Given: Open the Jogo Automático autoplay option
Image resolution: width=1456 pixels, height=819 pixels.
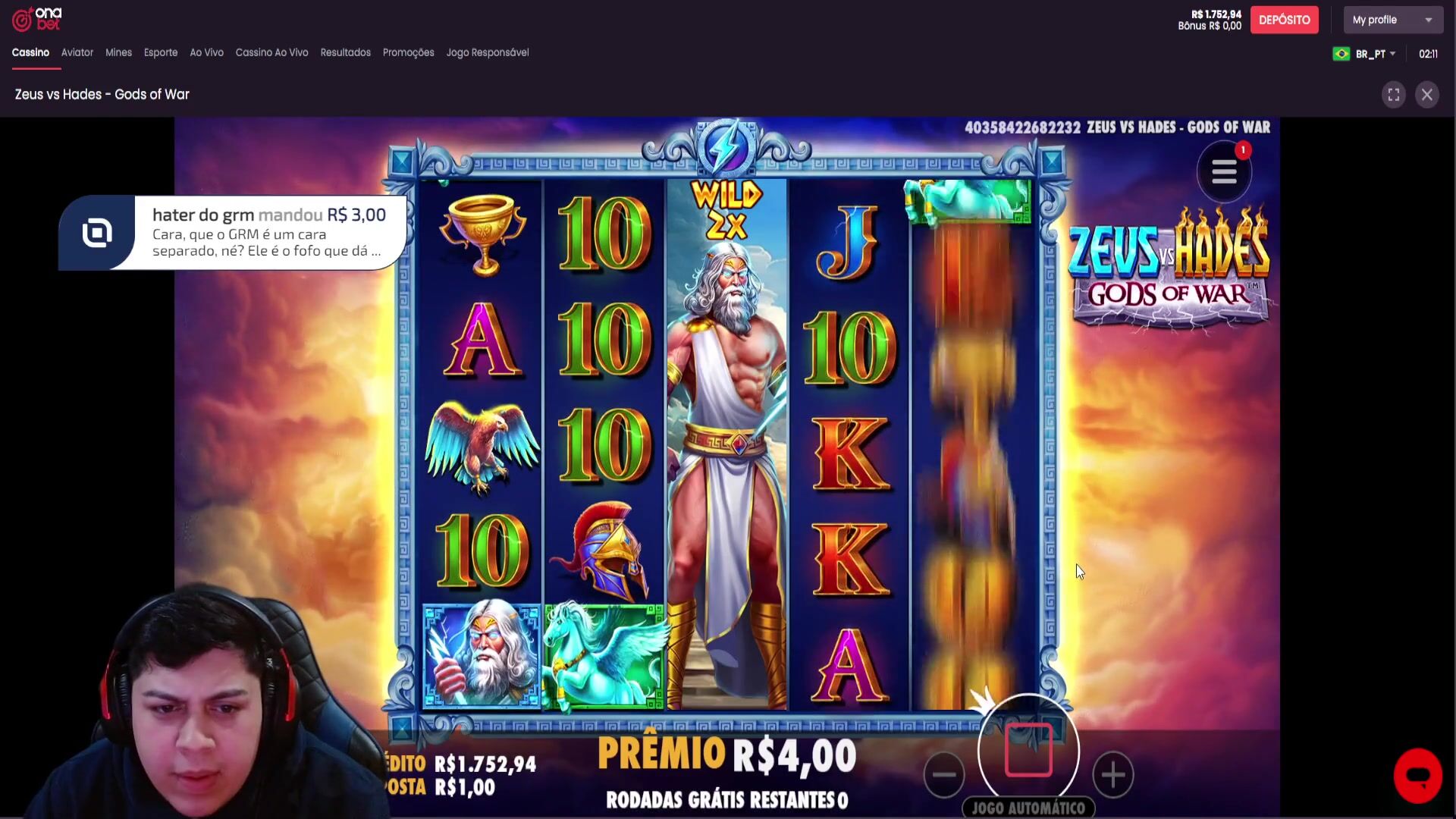Looking at the screenshot, I should pos(1028,808).
